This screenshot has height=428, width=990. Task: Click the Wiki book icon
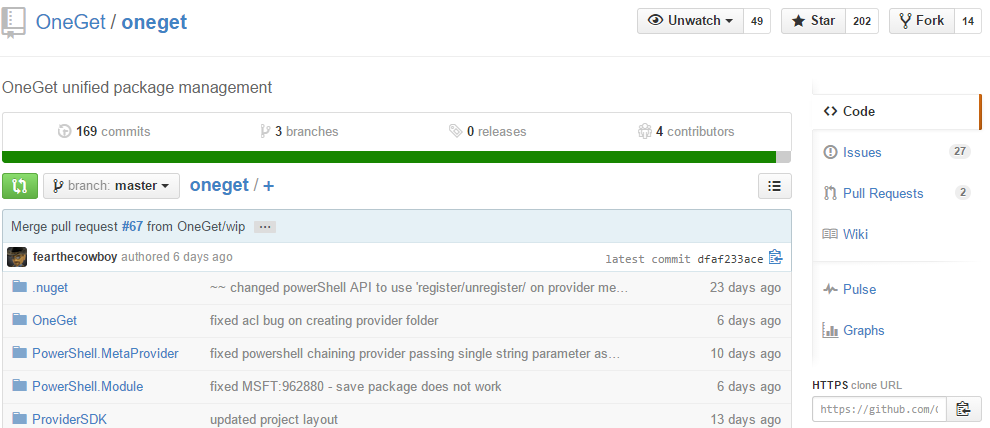[830, 234]
